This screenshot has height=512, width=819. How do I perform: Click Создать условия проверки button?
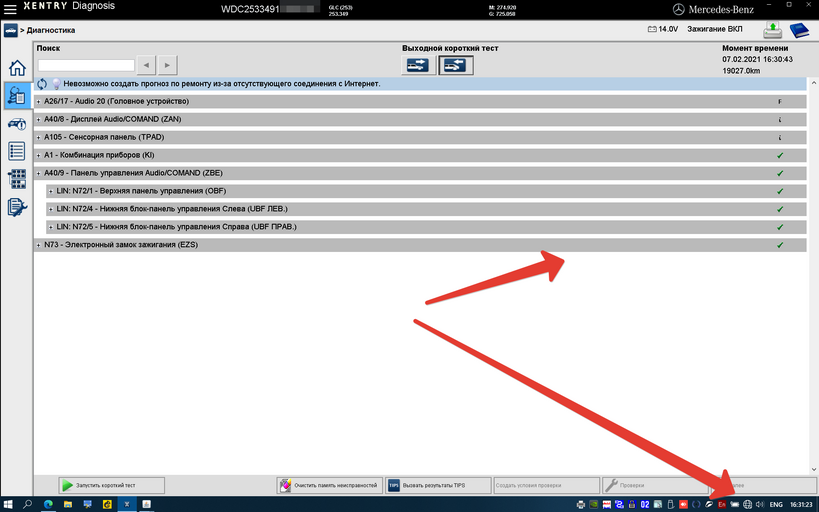coord(546,485)
